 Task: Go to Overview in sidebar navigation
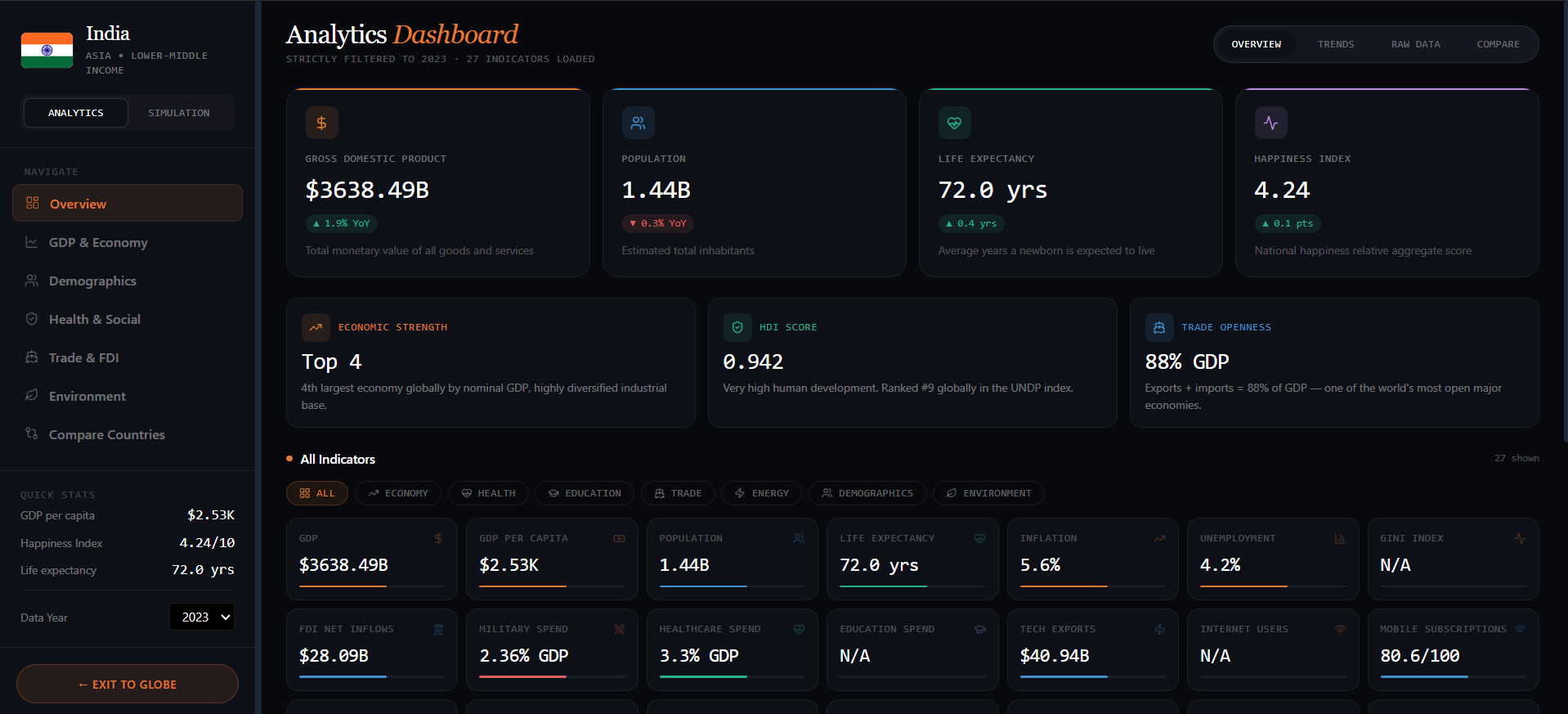click(128, 203)
